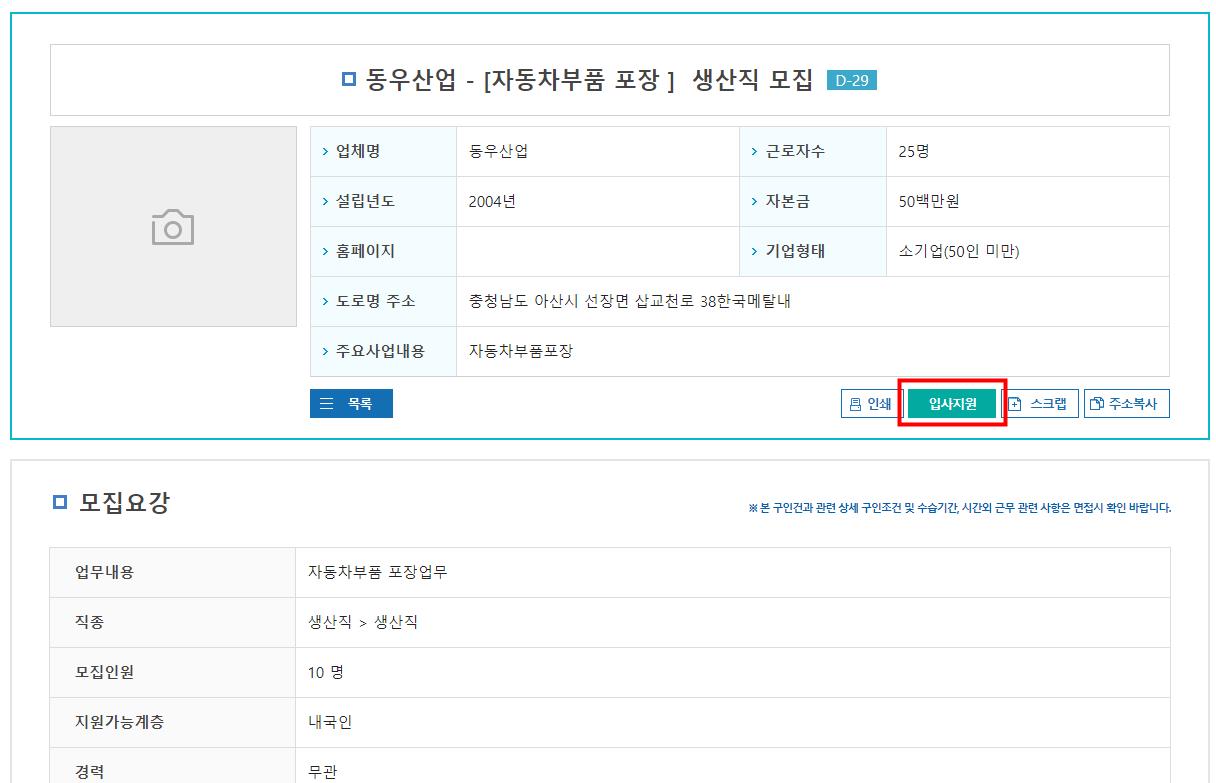
Task: Select the 주소복사 copy-address option
Action: (x=1126, y=403)
